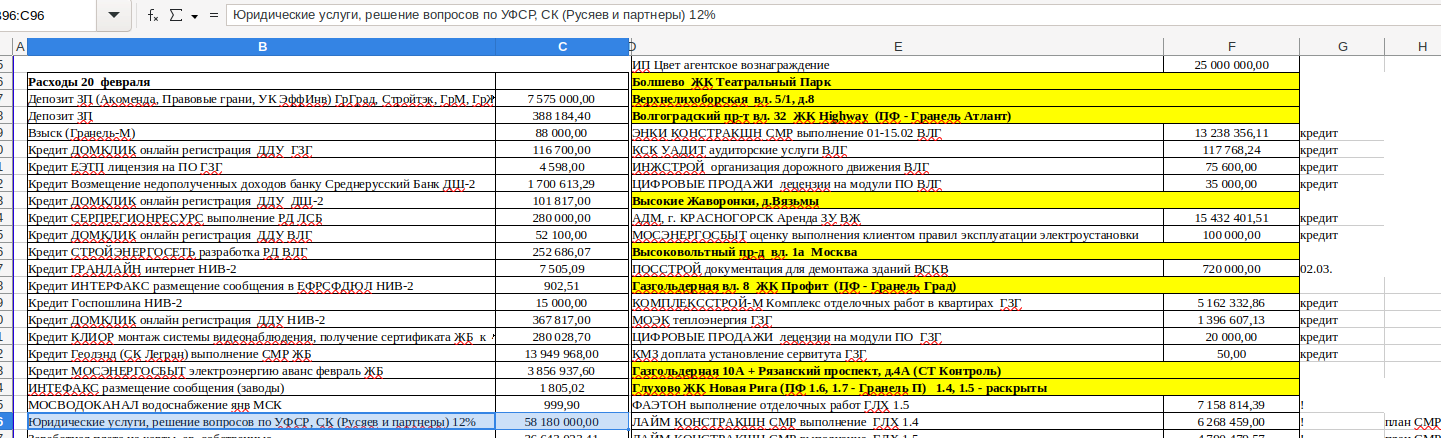
Task: Click 'Кредит ЕЭТП лицензия на ПО ГЗГ'
Action: 261,167
